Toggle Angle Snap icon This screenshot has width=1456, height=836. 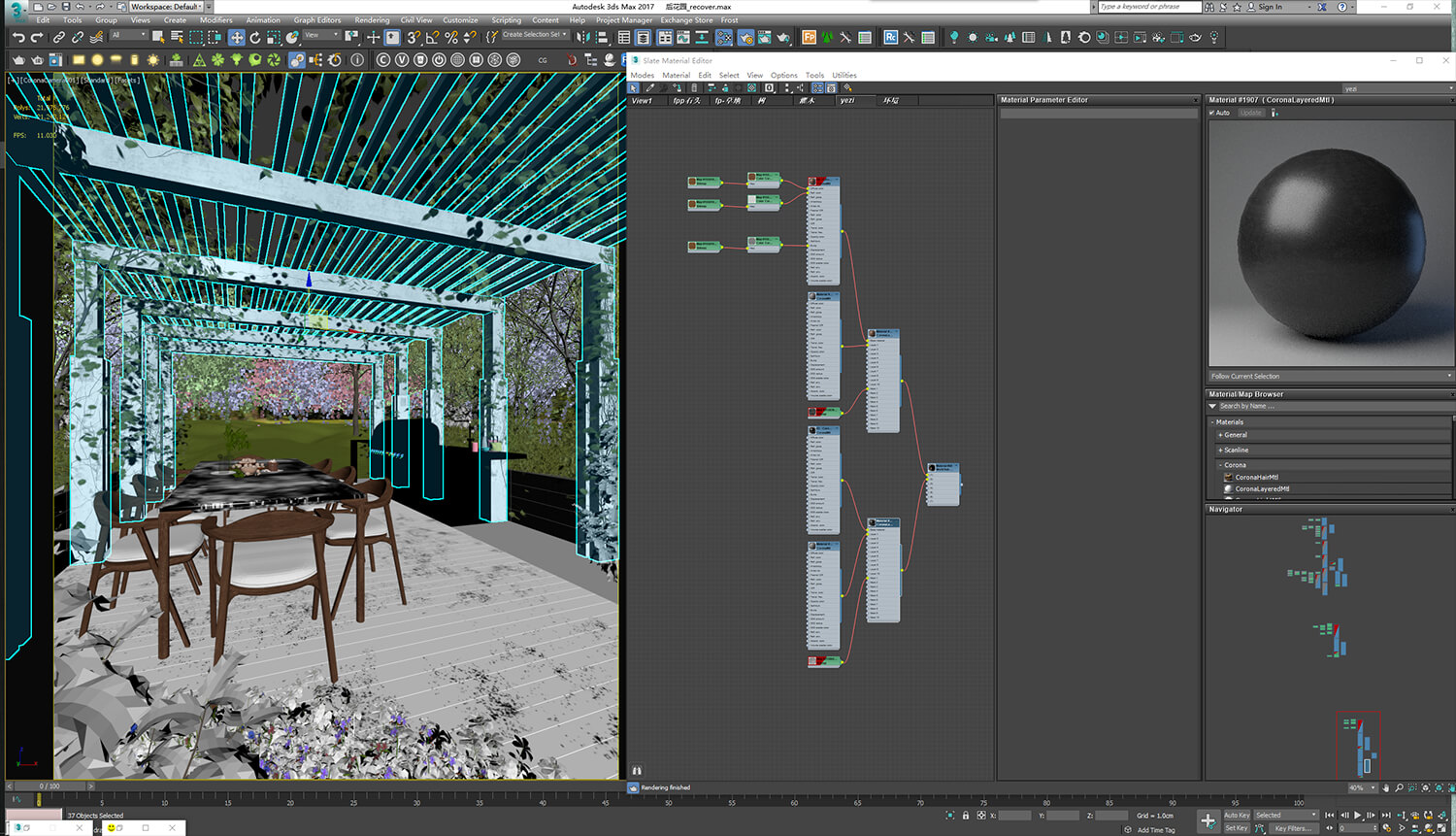pyautogui.click(x=432, y=38)
